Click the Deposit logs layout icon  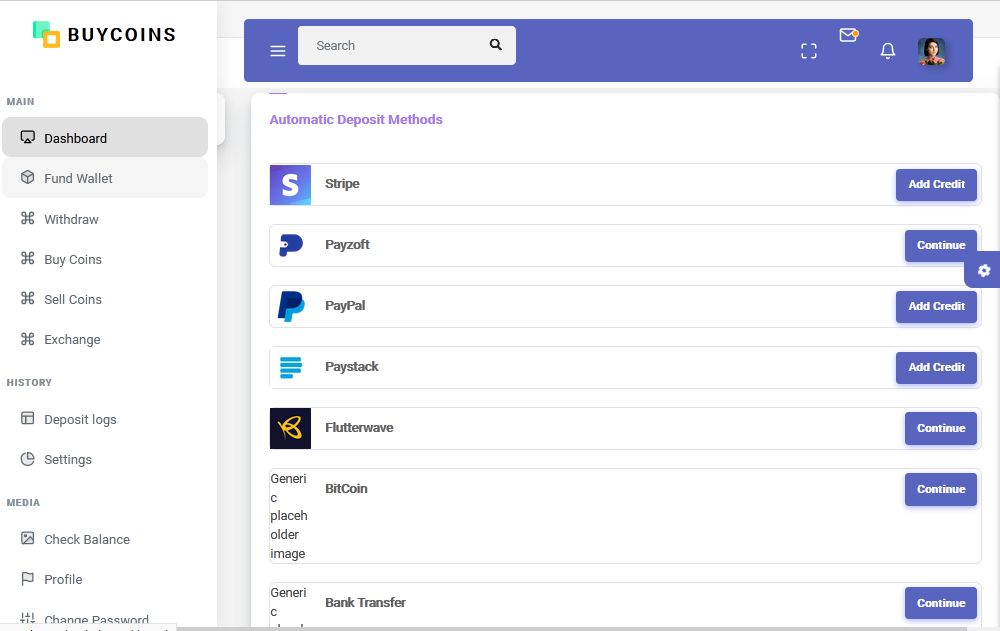click(27, 419)
